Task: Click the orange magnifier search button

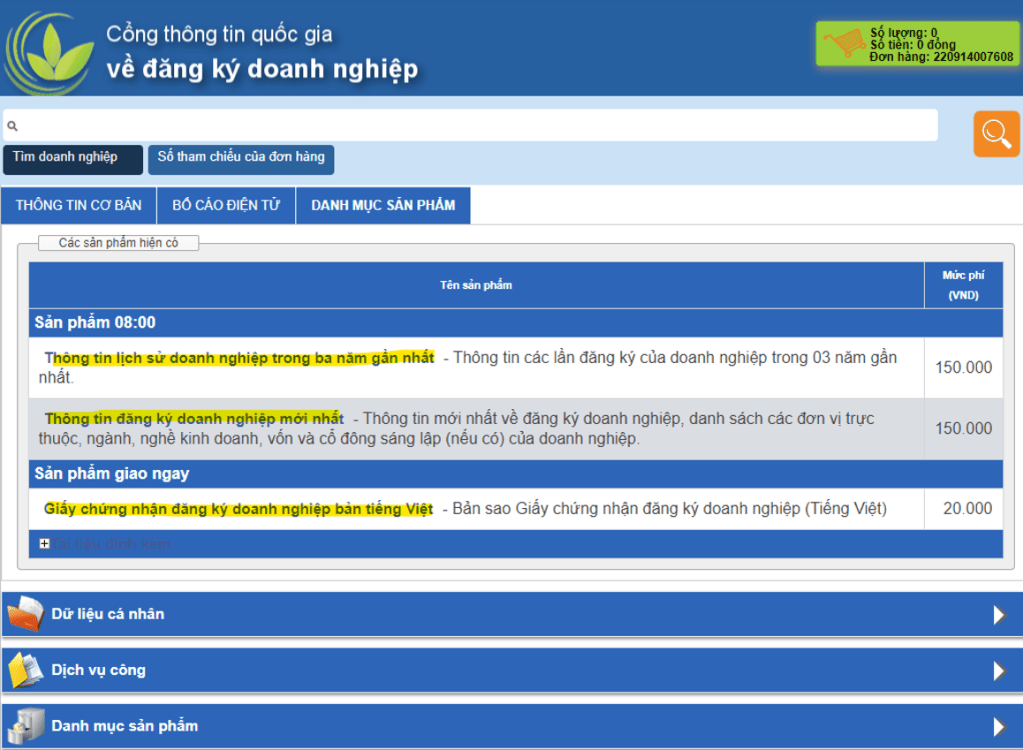Action: click(996, 134)
